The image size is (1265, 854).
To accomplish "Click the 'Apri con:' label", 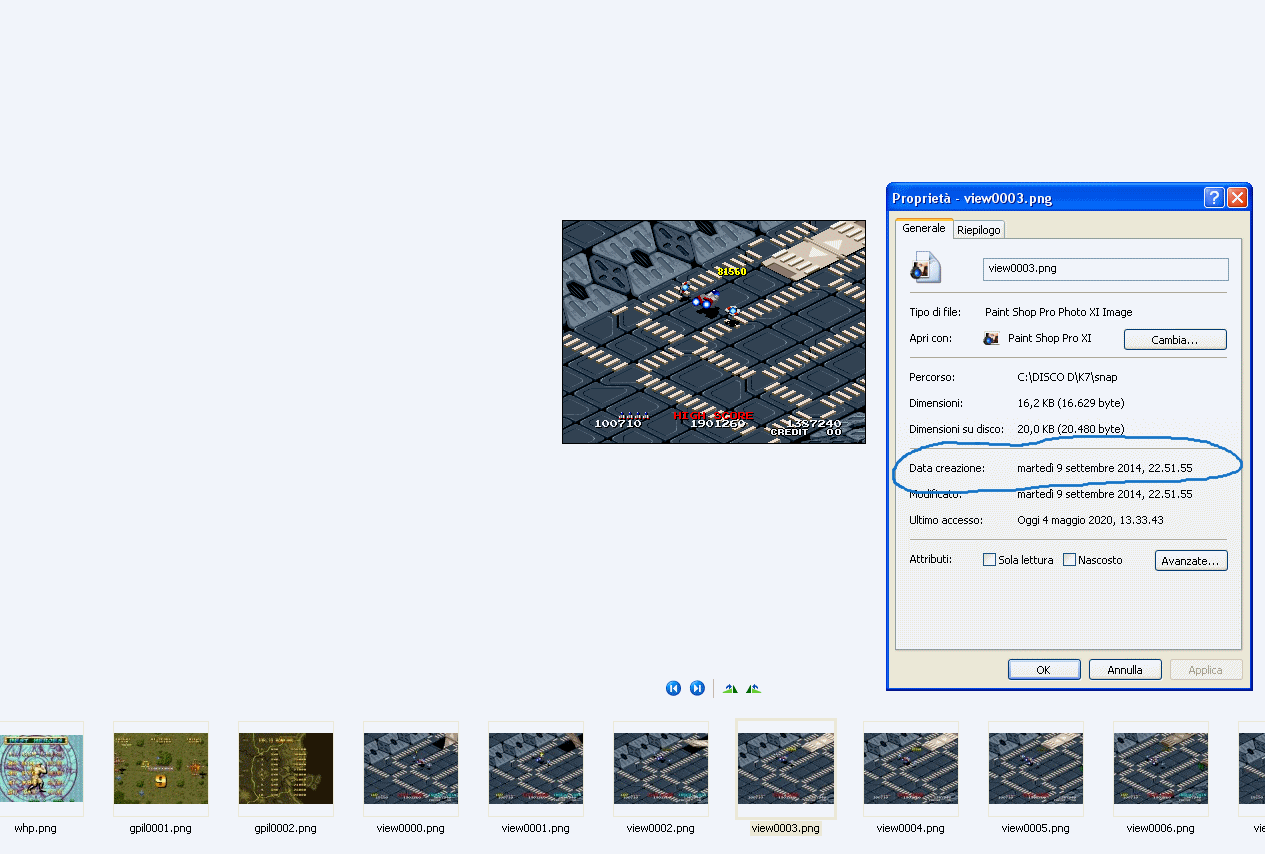I will [931, 338].
